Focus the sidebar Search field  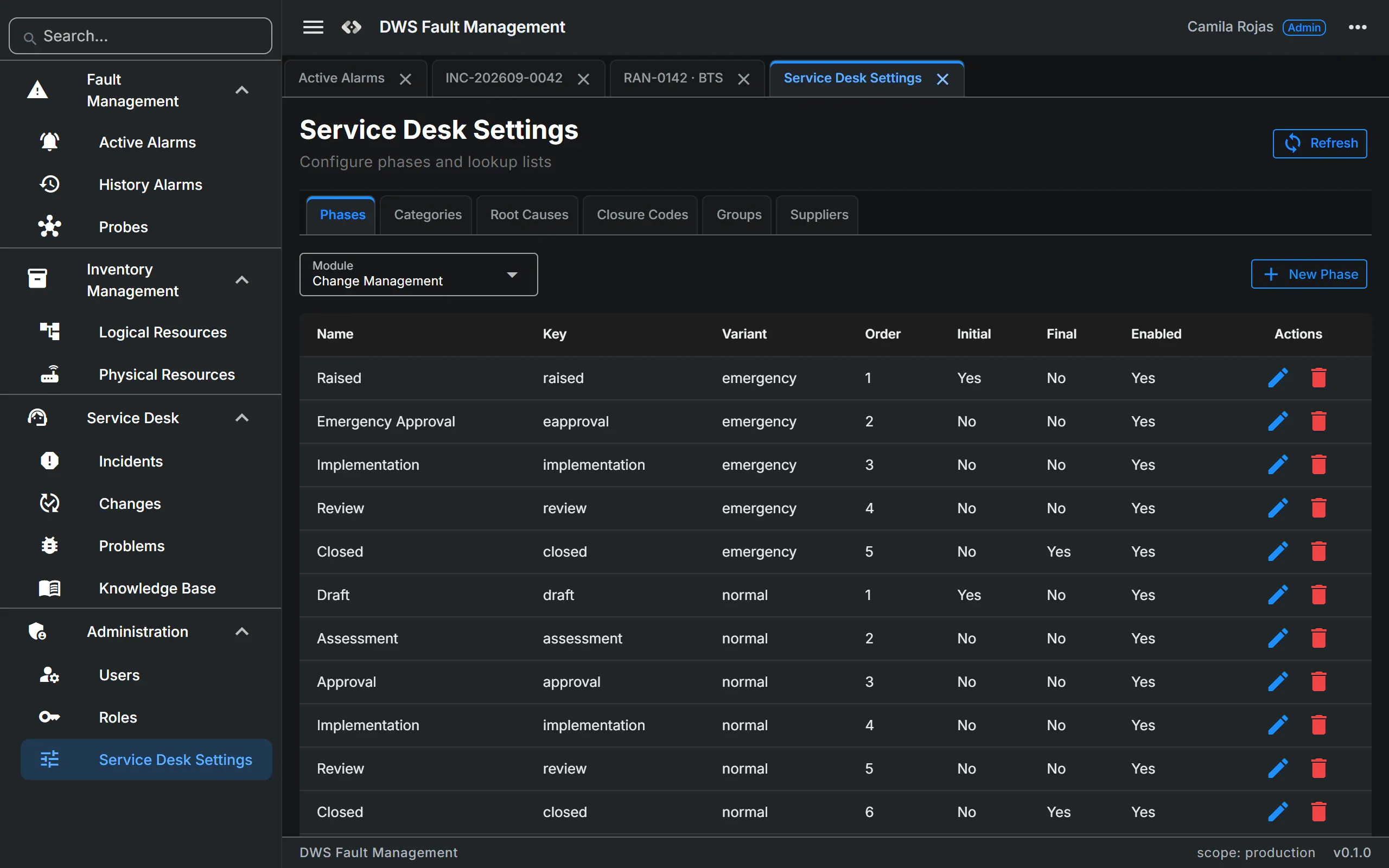(141, 36)
